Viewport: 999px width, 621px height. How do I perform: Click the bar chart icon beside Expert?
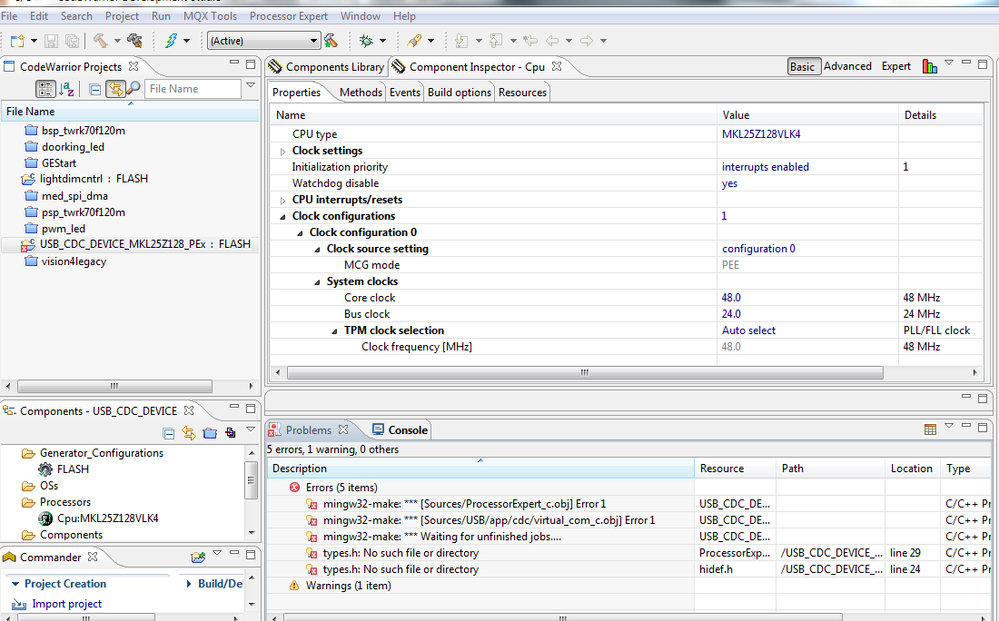pos(930,67)
